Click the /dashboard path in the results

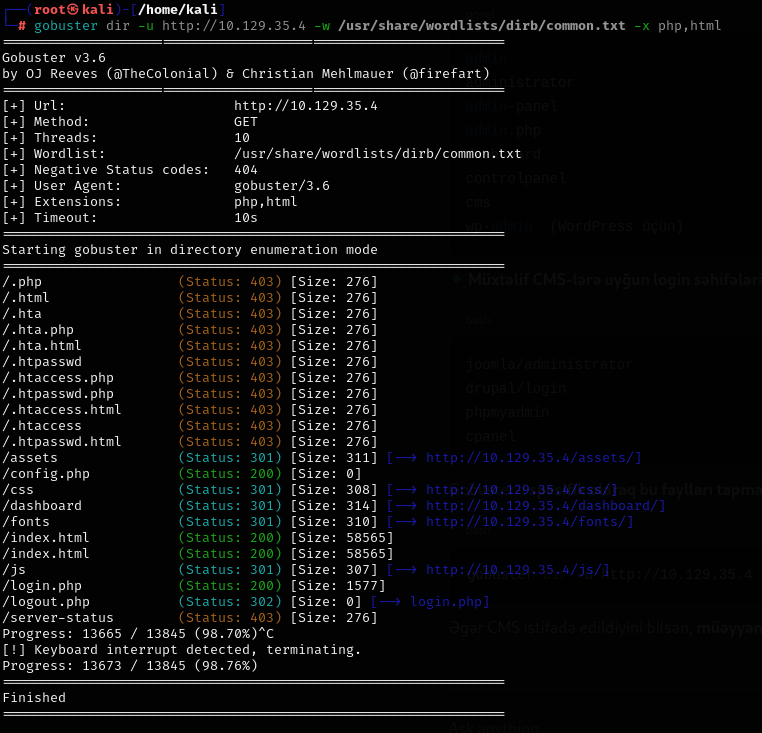click(x=42, y=506)
